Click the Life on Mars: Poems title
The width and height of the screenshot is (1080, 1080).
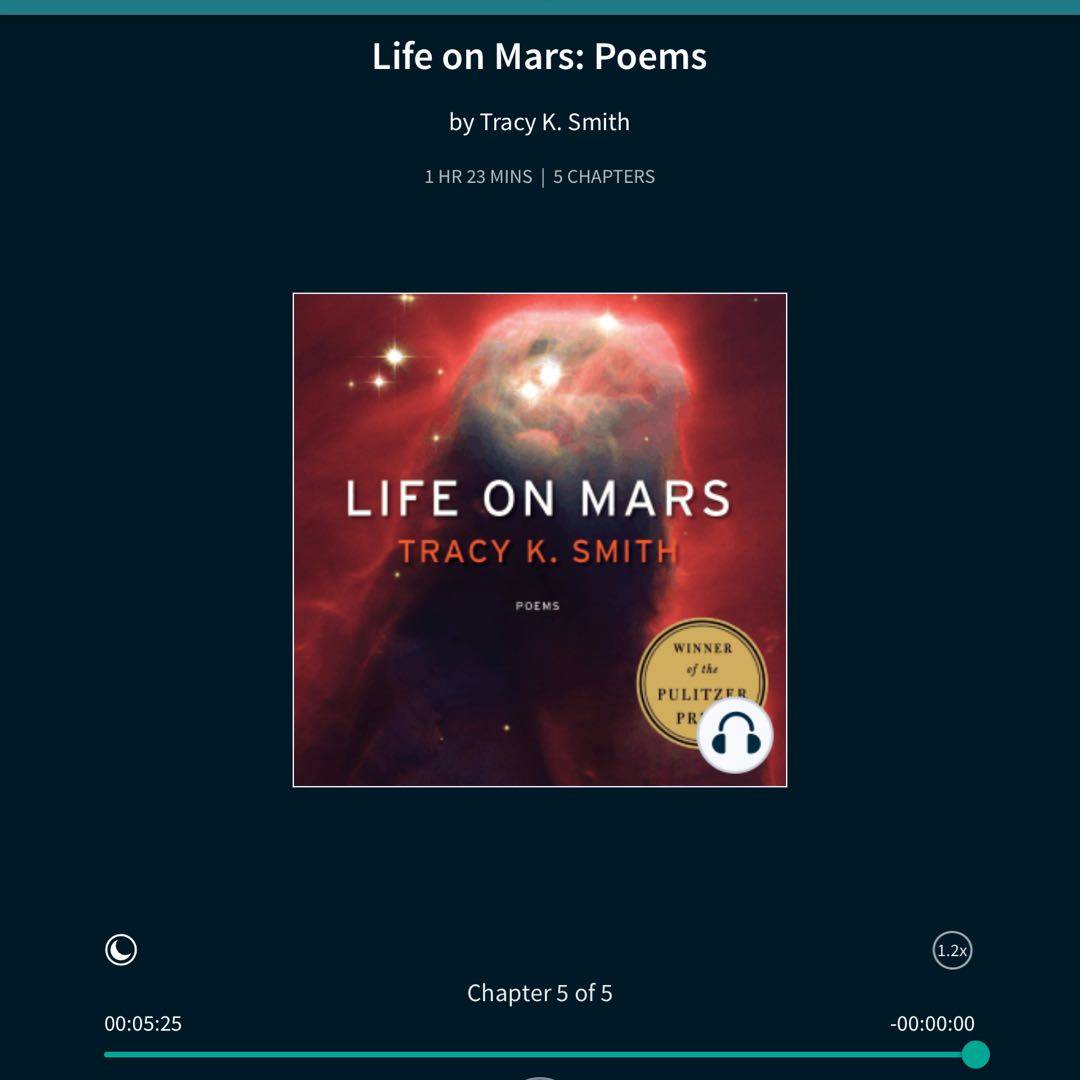tap(539, 56)
